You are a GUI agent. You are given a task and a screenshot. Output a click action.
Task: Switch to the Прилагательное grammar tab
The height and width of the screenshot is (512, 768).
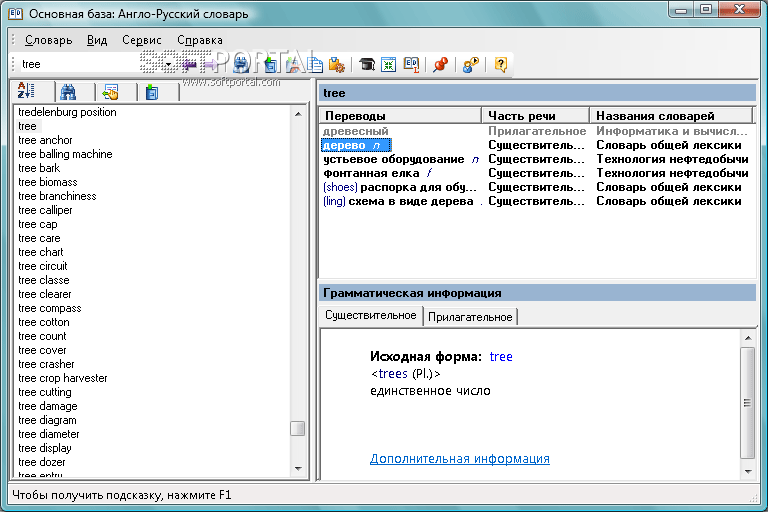(470, 317)
